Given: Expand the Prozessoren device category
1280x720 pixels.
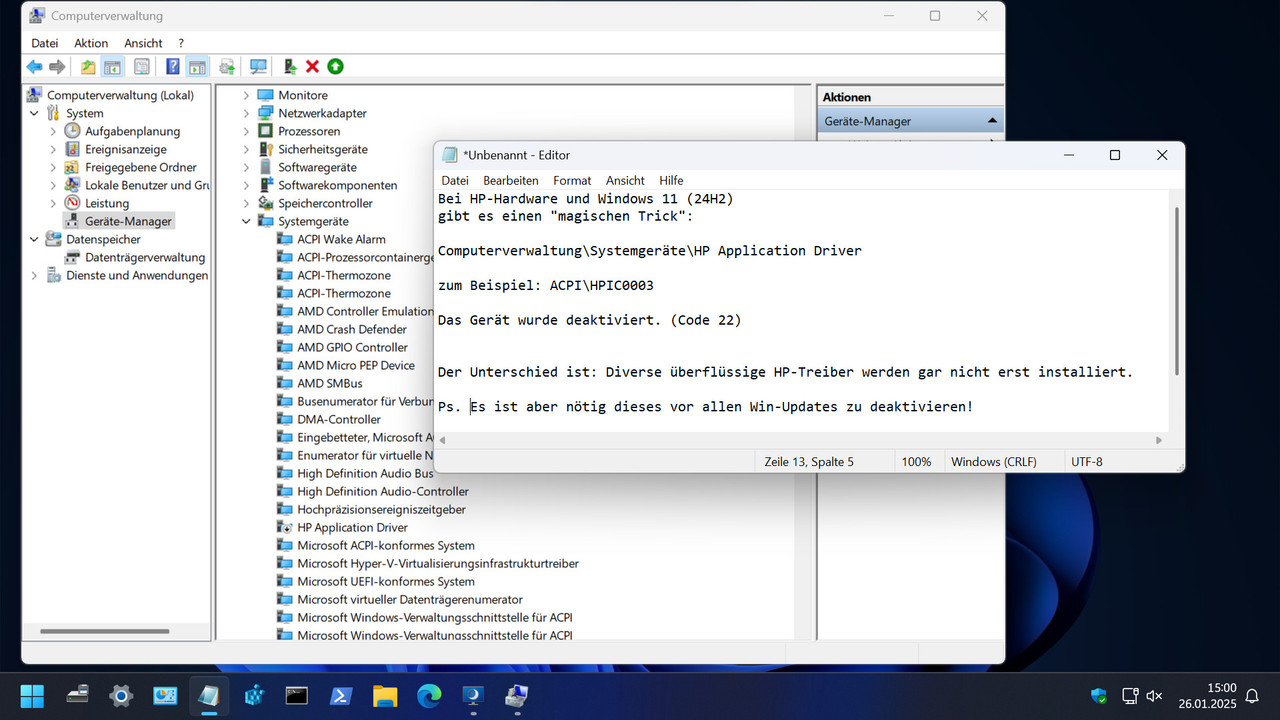Looking at the screenshot, I should pos(246,131).
